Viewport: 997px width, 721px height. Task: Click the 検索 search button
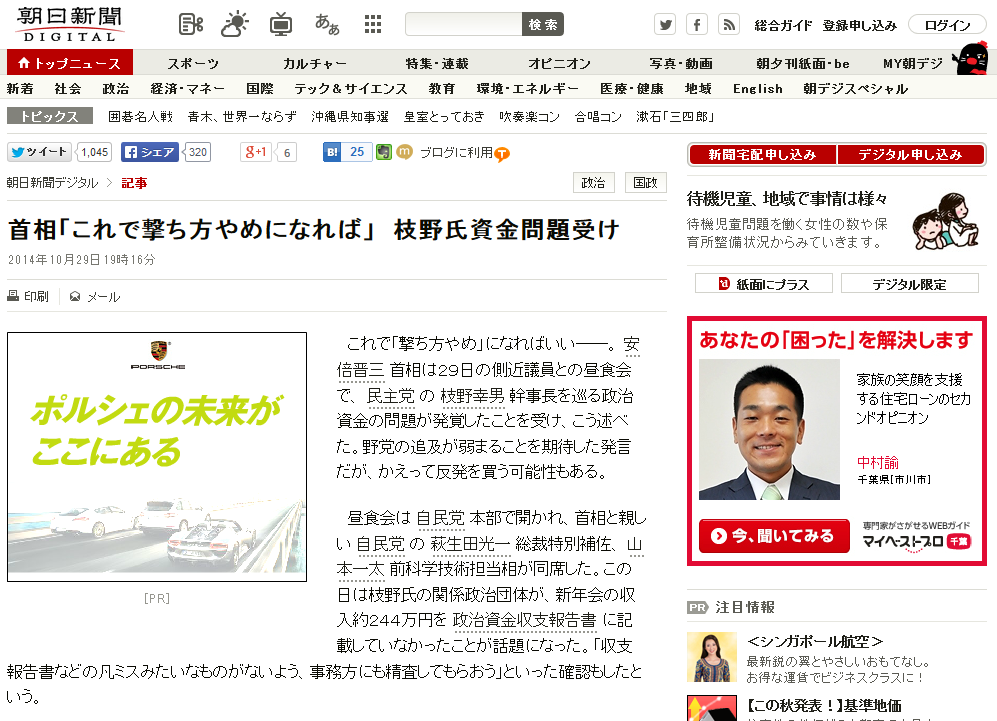coord(543,24)
